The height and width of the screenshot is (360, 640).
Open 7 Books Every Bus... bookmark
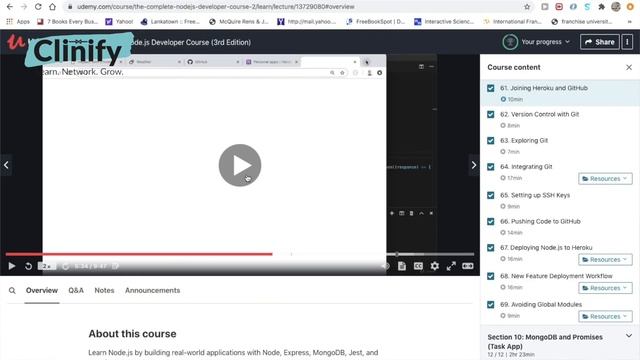click(x=67, y=22)
